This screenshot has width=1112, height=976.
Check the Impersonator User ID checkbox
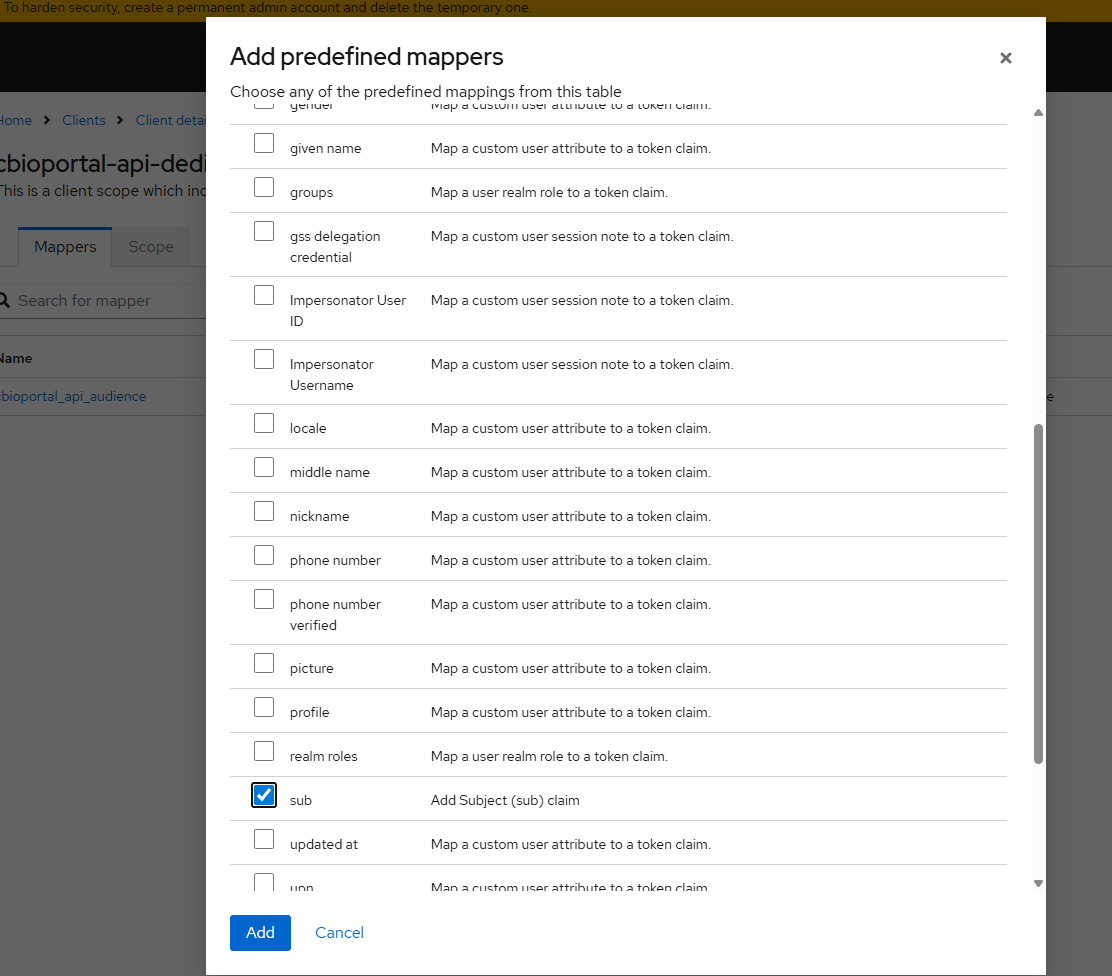tap(264, 295)
